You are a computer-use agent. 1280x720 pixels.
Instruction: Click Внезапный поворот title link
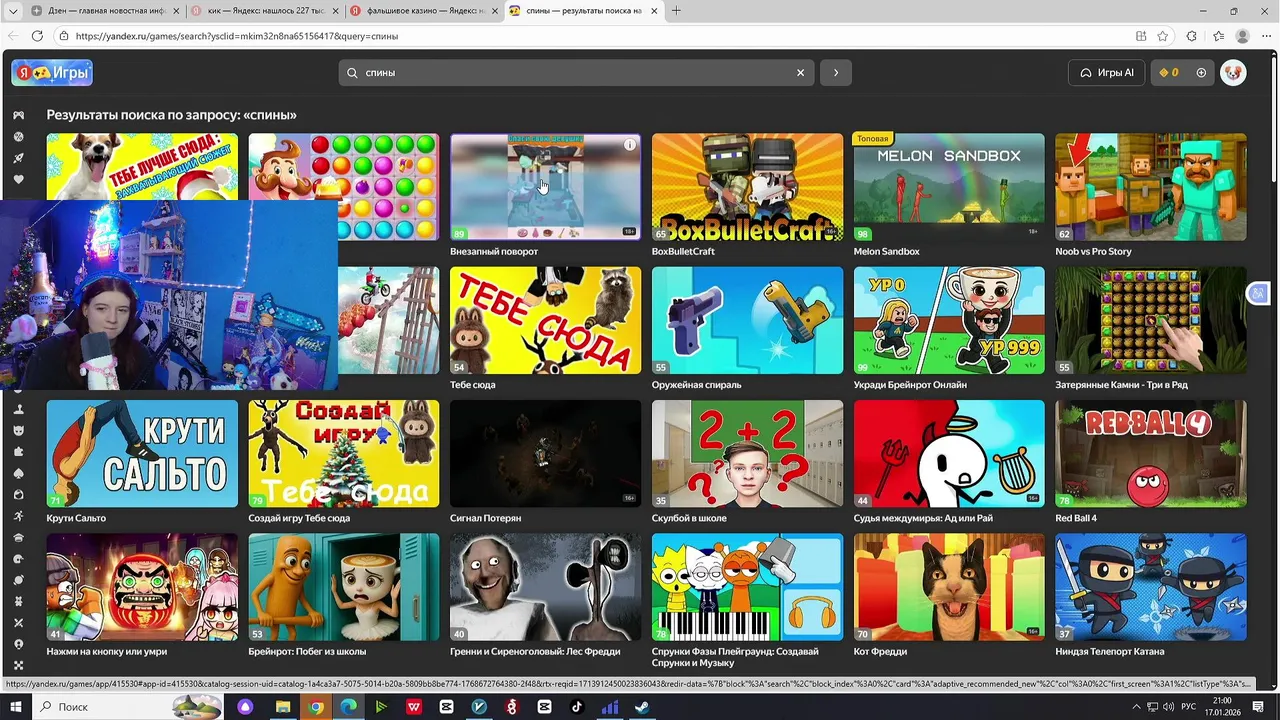494,252
